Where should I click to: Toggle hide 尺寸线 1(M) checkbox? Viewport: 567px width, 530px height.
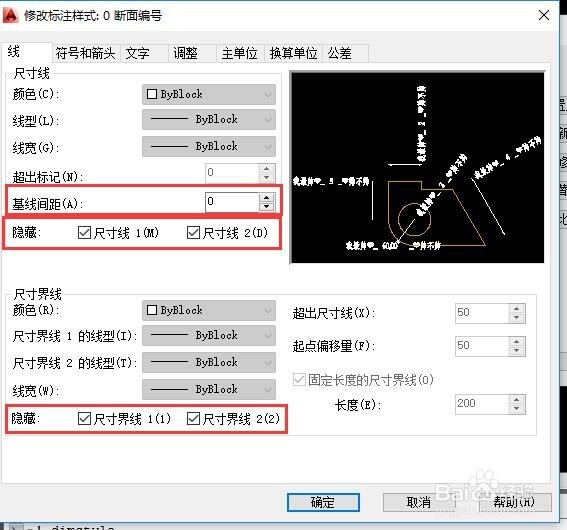(84, 232)
